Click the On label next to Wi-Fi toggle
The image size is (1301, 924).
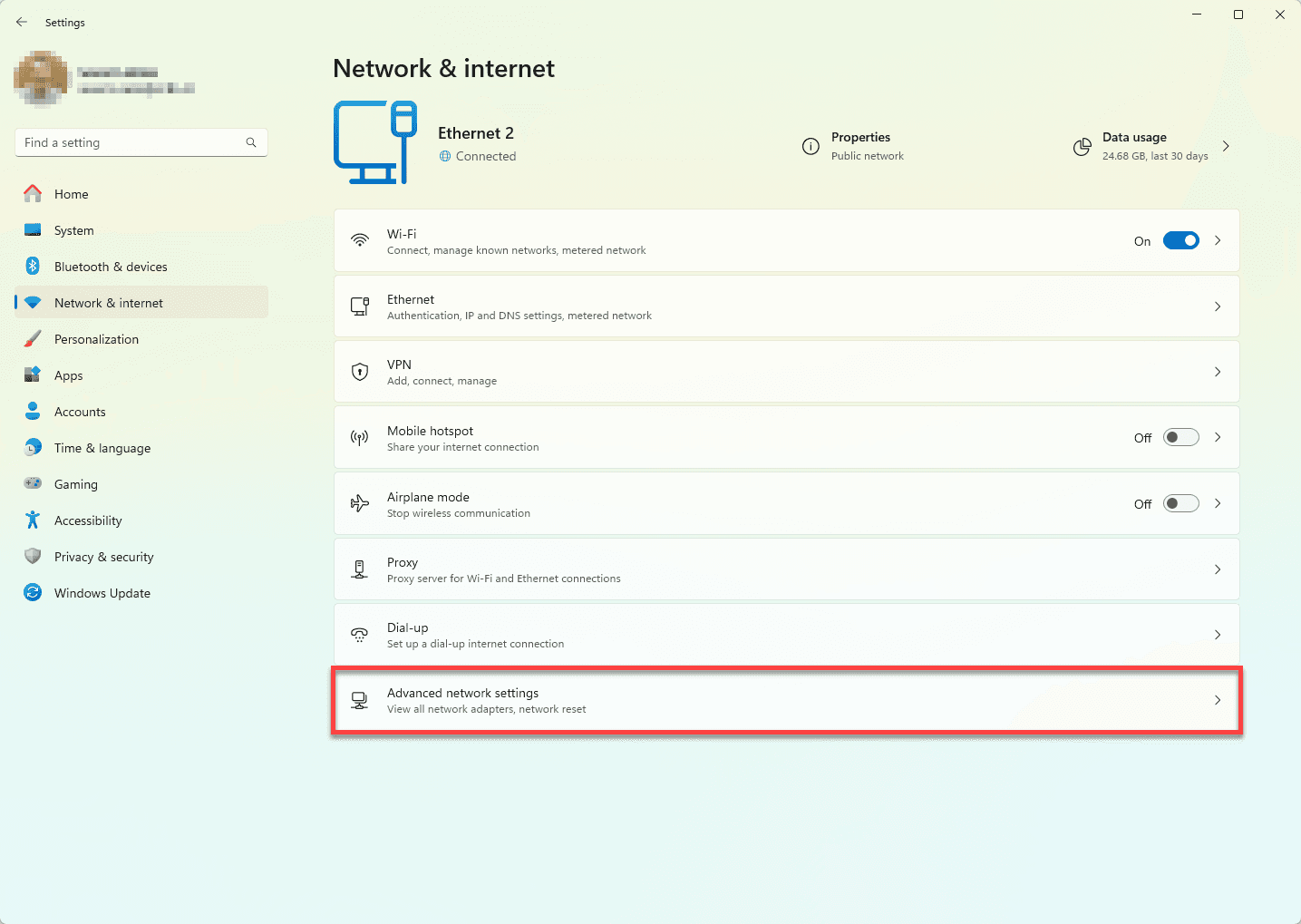click(x=1142, y=241)
